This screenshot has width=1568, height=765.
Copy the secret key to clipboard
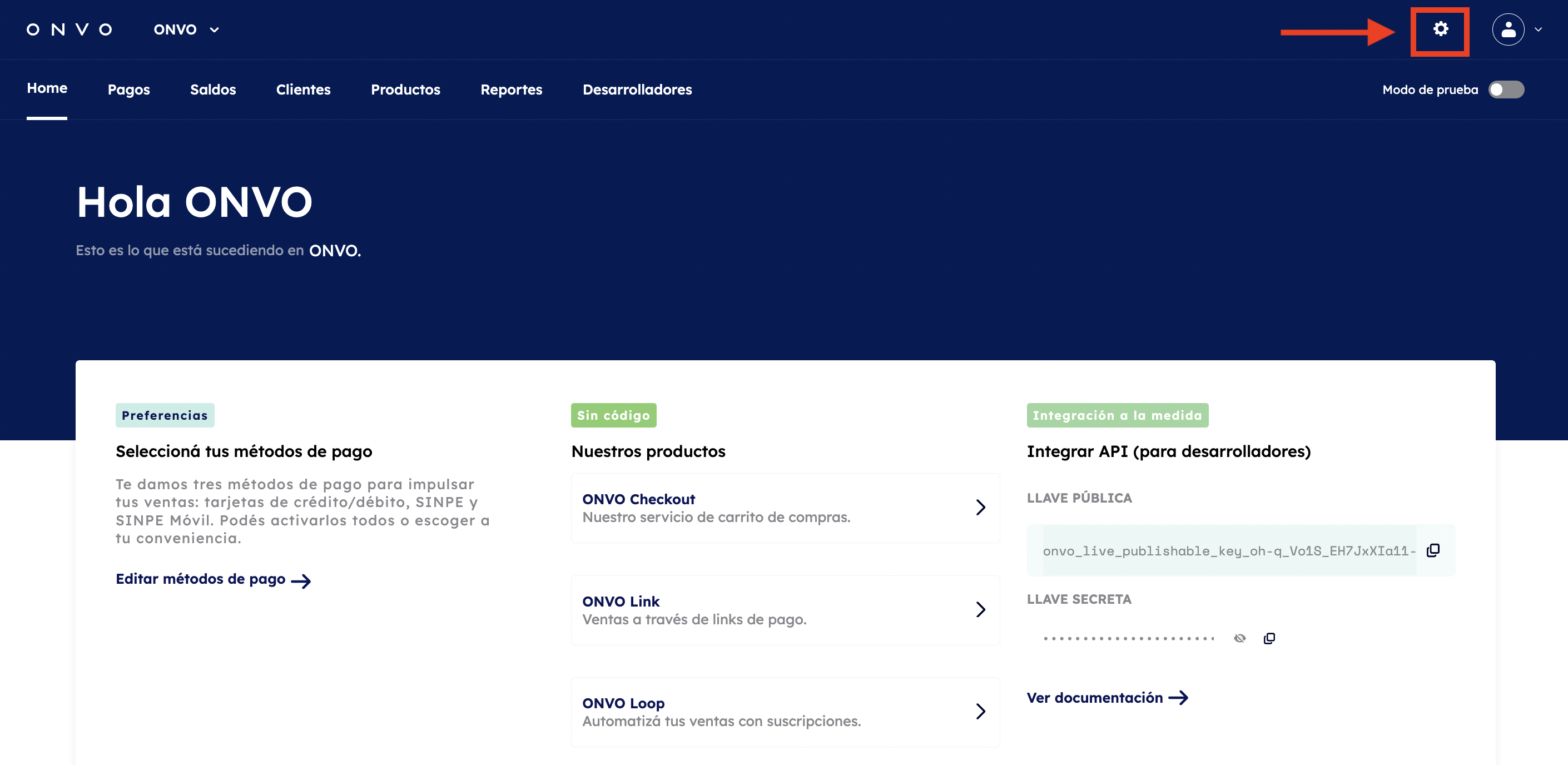click(1269, 638)
